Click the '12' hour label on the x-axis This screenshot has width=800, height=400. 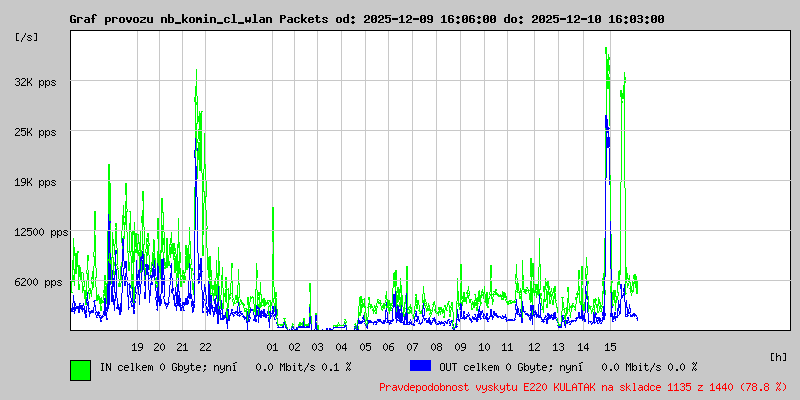[x=534, y=347]
